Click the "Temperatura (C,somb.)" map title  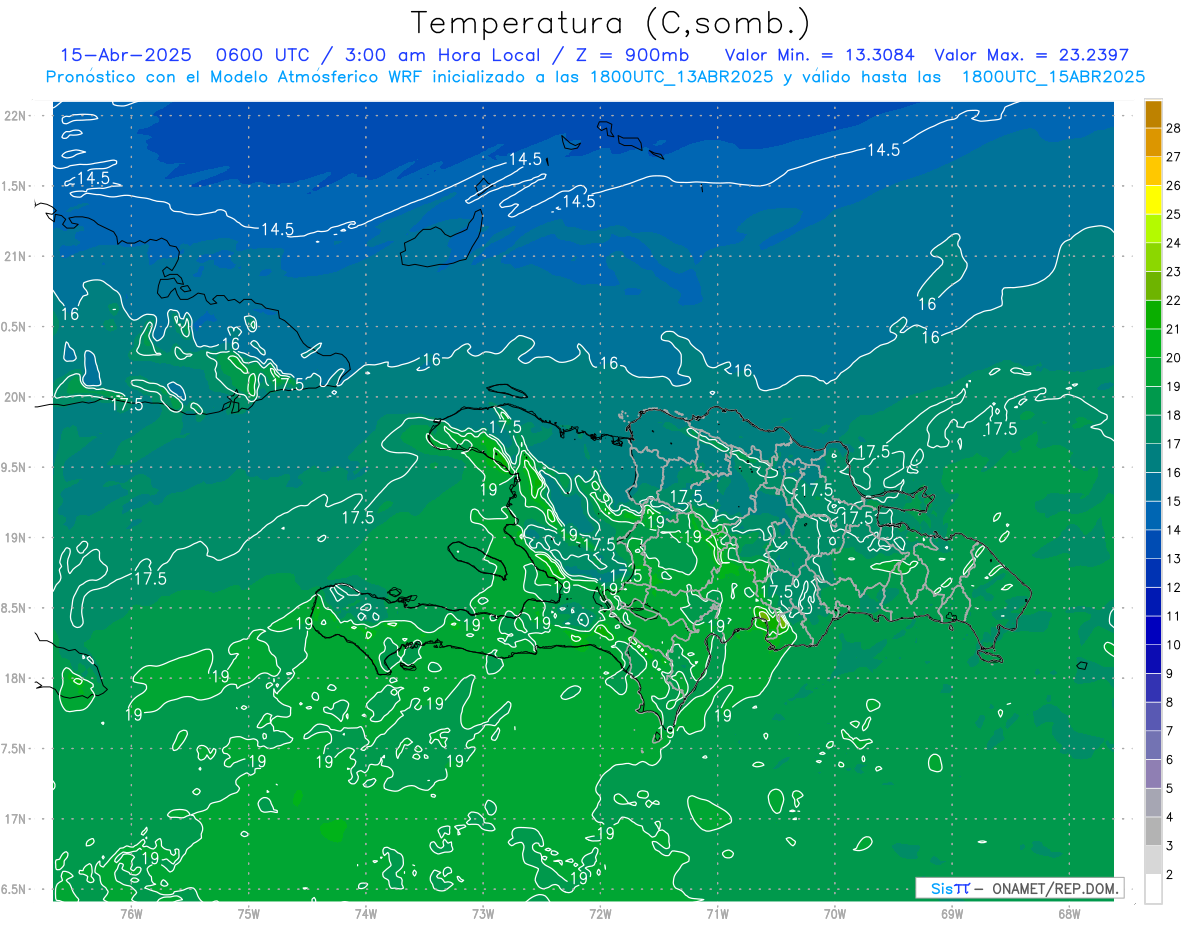tap(611, 23)
